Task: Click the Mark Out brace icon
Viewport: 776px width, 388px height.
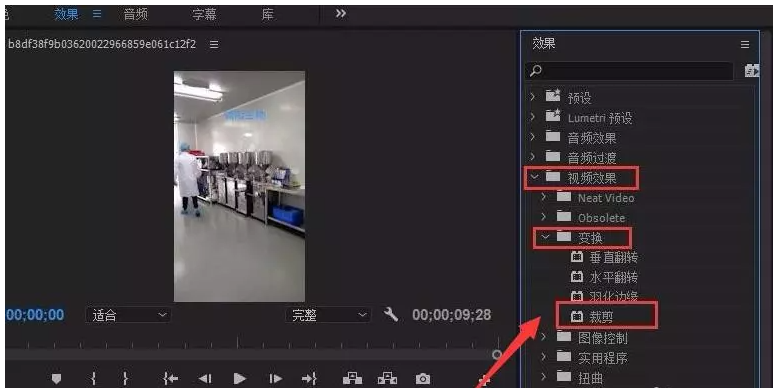Action: coord(125,379)
